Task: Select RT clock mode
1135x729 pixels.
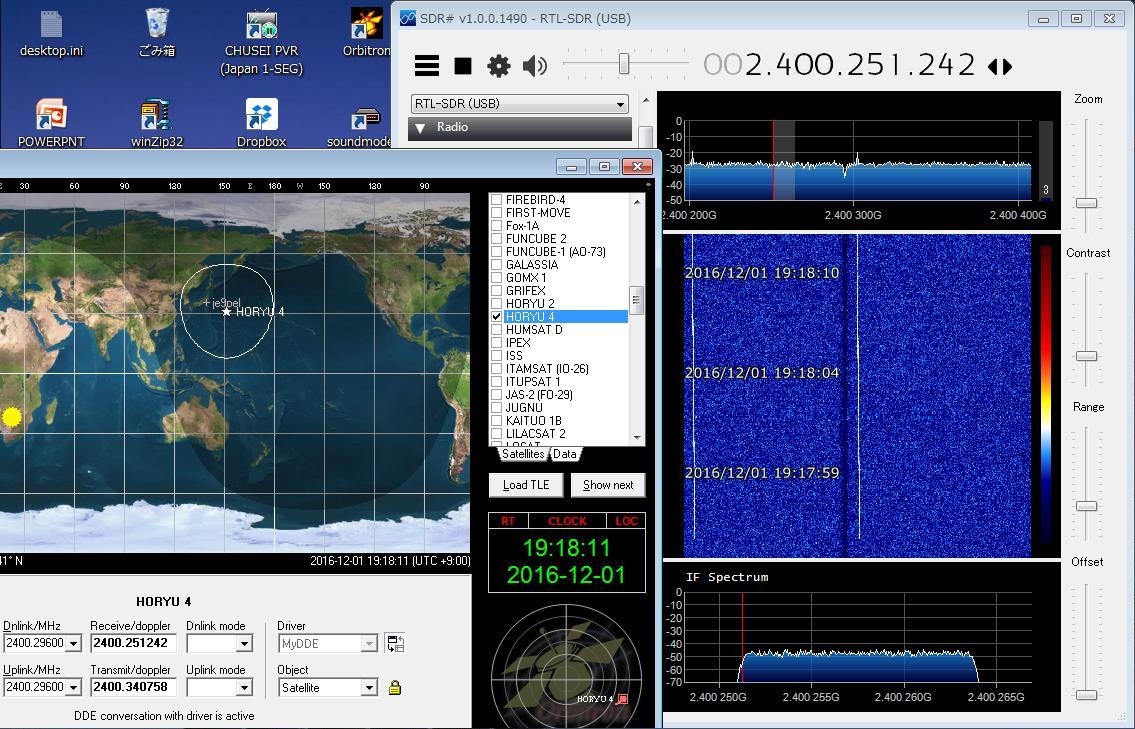Action: pyautogui.click(x=508, y=521)
